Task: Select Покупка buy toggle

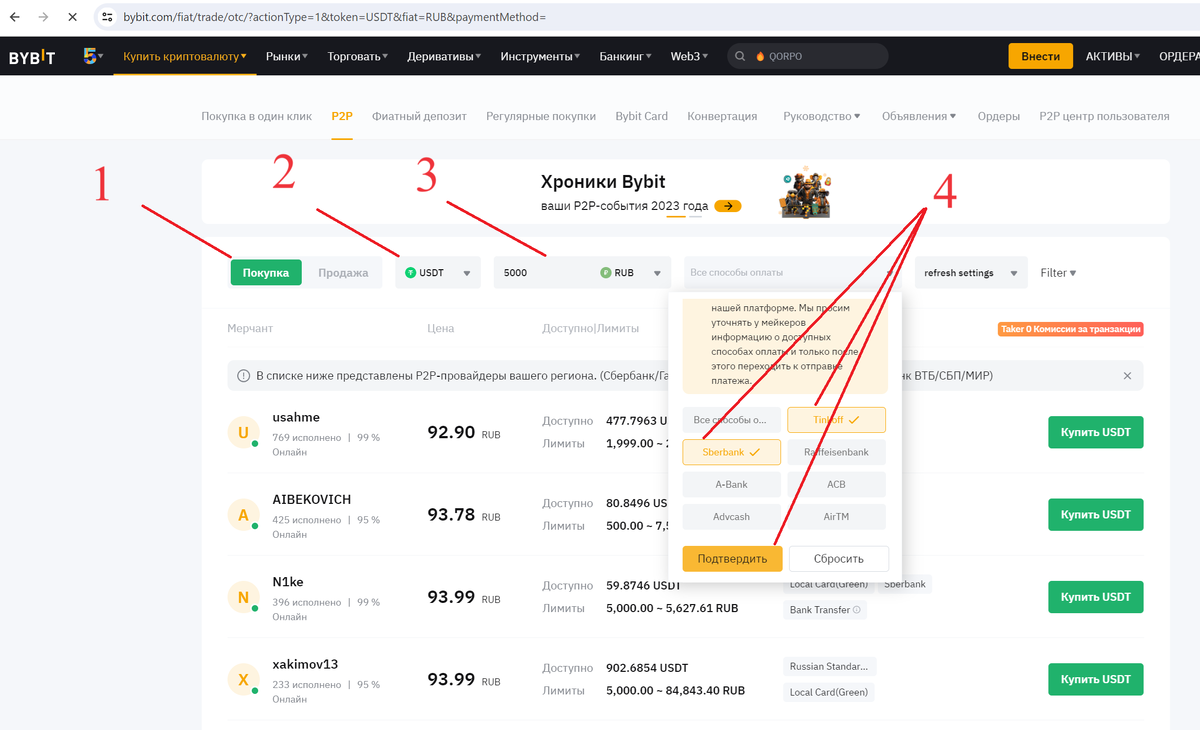Action: [266, 272]
